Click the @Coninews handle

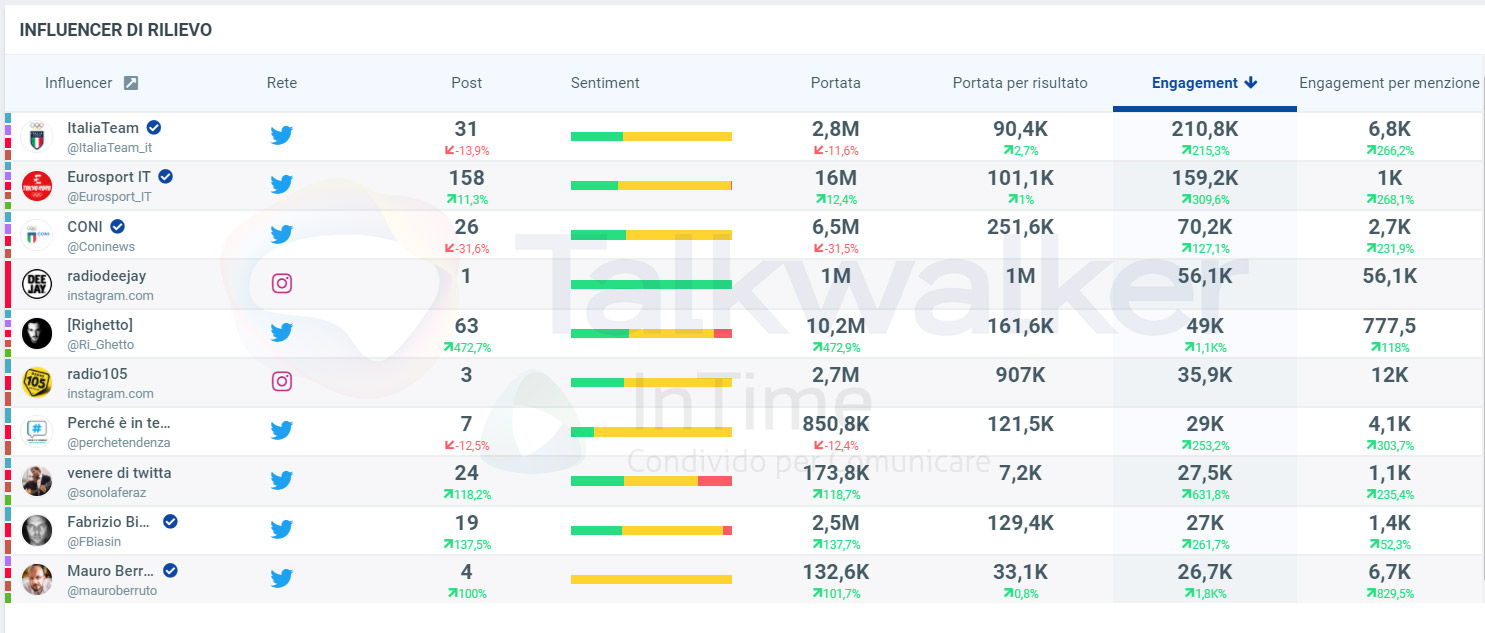[101, 247]
